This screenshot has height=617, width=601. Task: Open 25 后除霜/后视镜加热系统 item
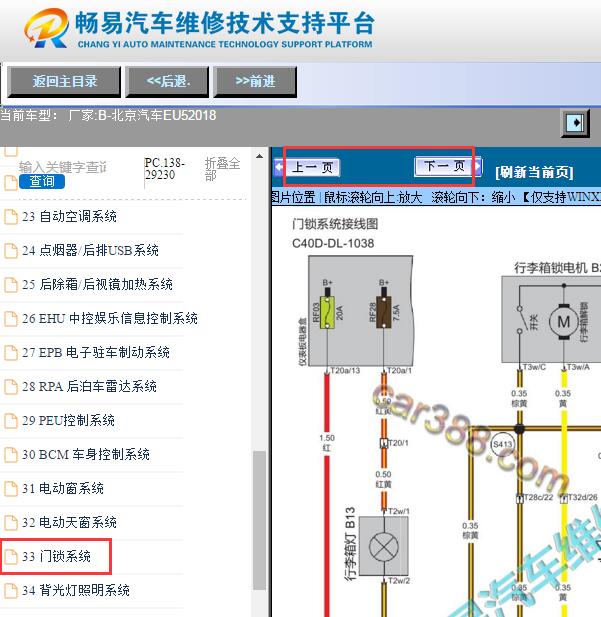click(x=97, y=284)
